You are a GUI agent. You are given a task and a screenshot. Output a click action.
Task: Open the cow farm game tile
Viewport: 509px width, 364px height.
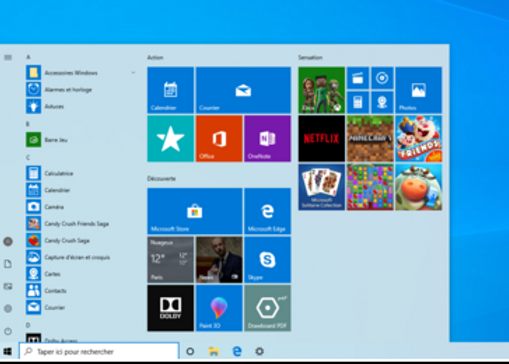point(419,187)
